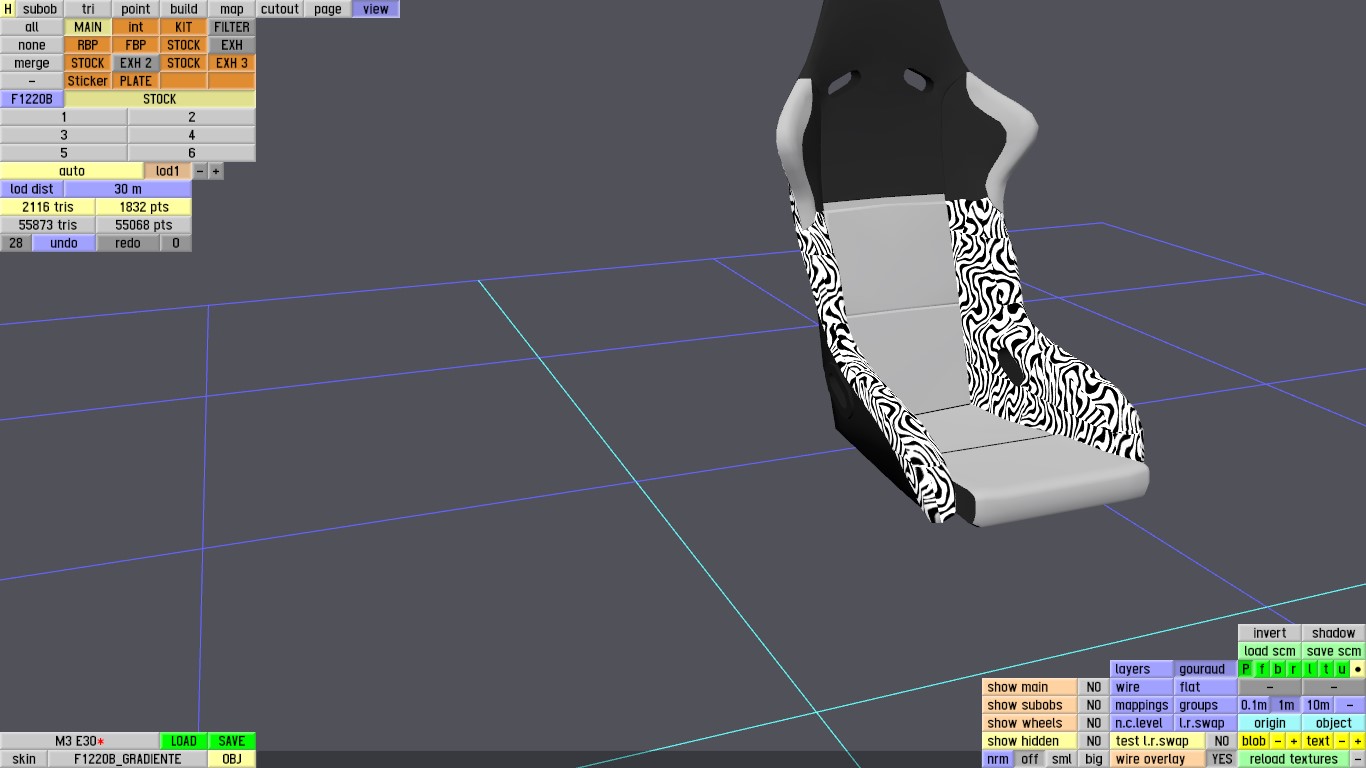Click the 30 m lod distance value
Image resolution: width=1366 pixels, height=768 pixels.
pyautogui.click(x=128, y=189)
